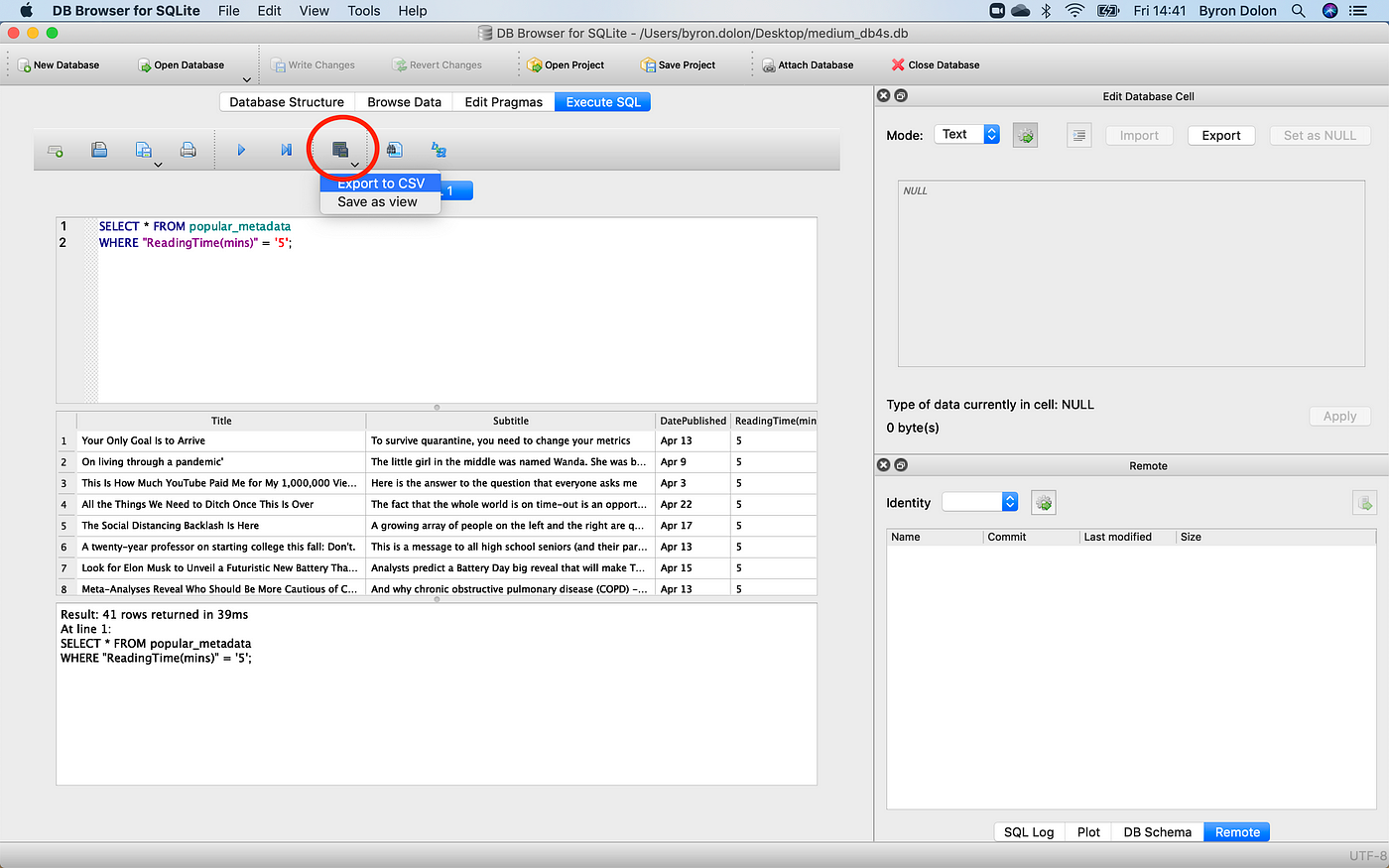Switch to the Database Structure tab
Screen dimensions: 1389x868
pyautogui.click(x=287, y=102)
